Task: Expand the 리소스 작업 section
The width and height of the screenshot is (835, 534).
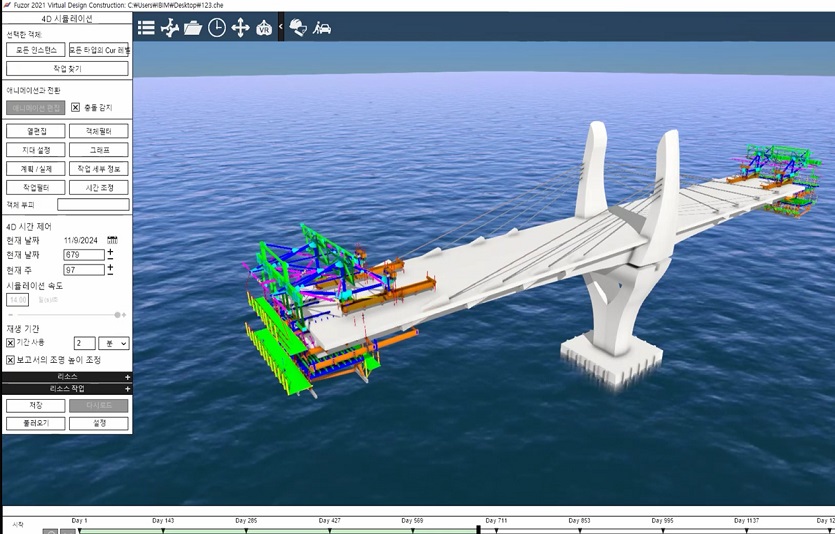Action: pyautogui.click(x=127, y=388)
